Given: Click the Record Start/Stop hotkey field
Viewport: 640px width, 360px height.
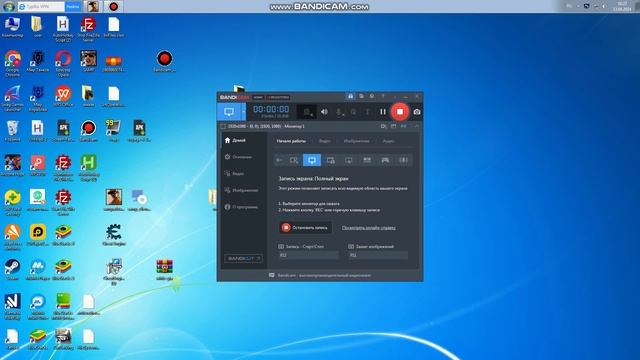Looking at the screenshot, I should point(308,255).
